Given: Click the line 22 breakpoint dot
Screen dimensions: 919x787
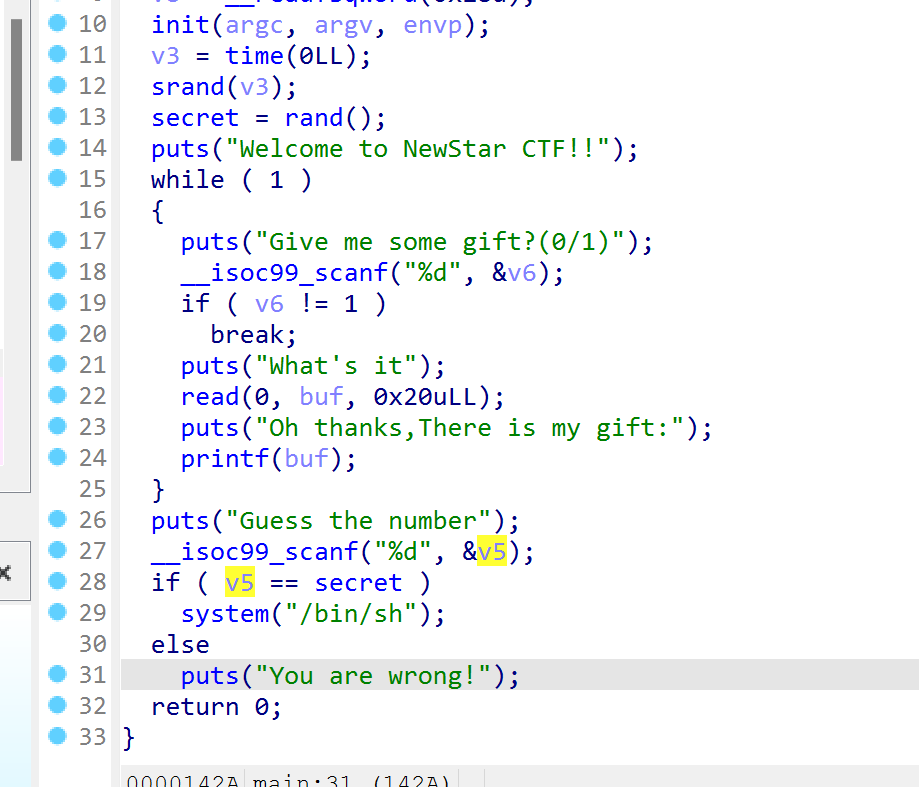Looking at the screenshot, I should (59, 396).
